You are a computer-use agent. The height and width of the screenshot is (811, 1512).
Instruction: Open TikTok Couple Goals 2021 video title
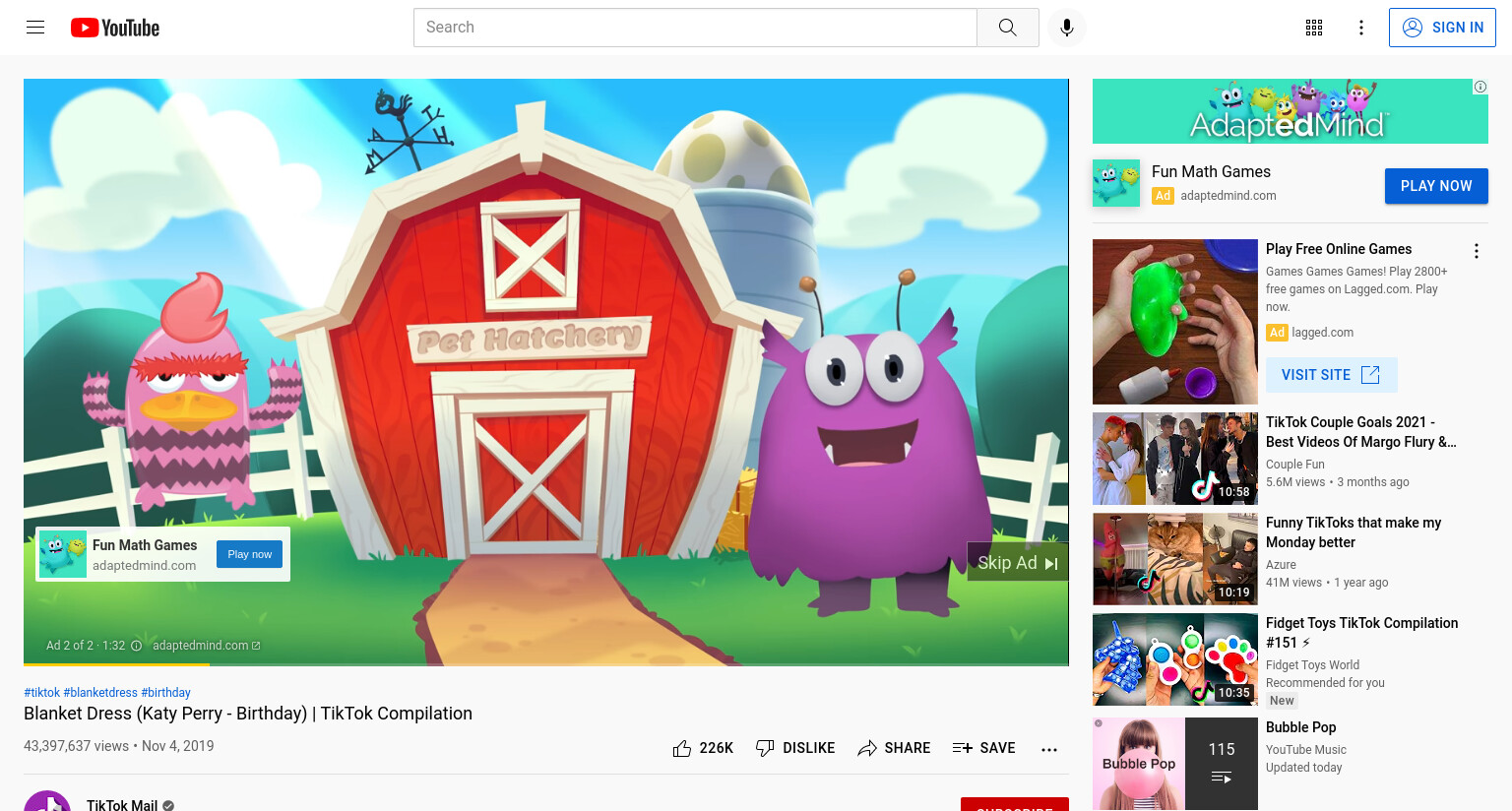coord(1361,432)
